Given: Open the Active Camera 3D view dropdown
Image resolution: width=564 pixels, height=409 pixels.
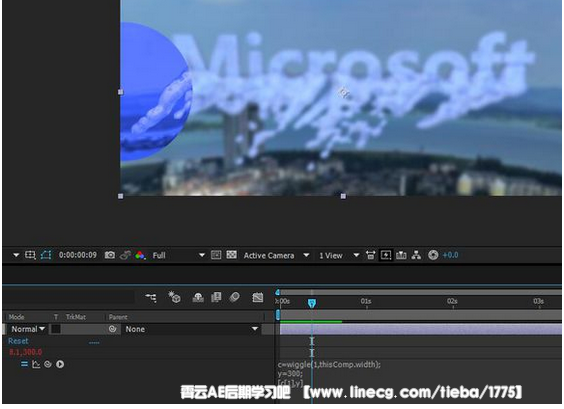Looking at the screenshot, I should (276, 255).
